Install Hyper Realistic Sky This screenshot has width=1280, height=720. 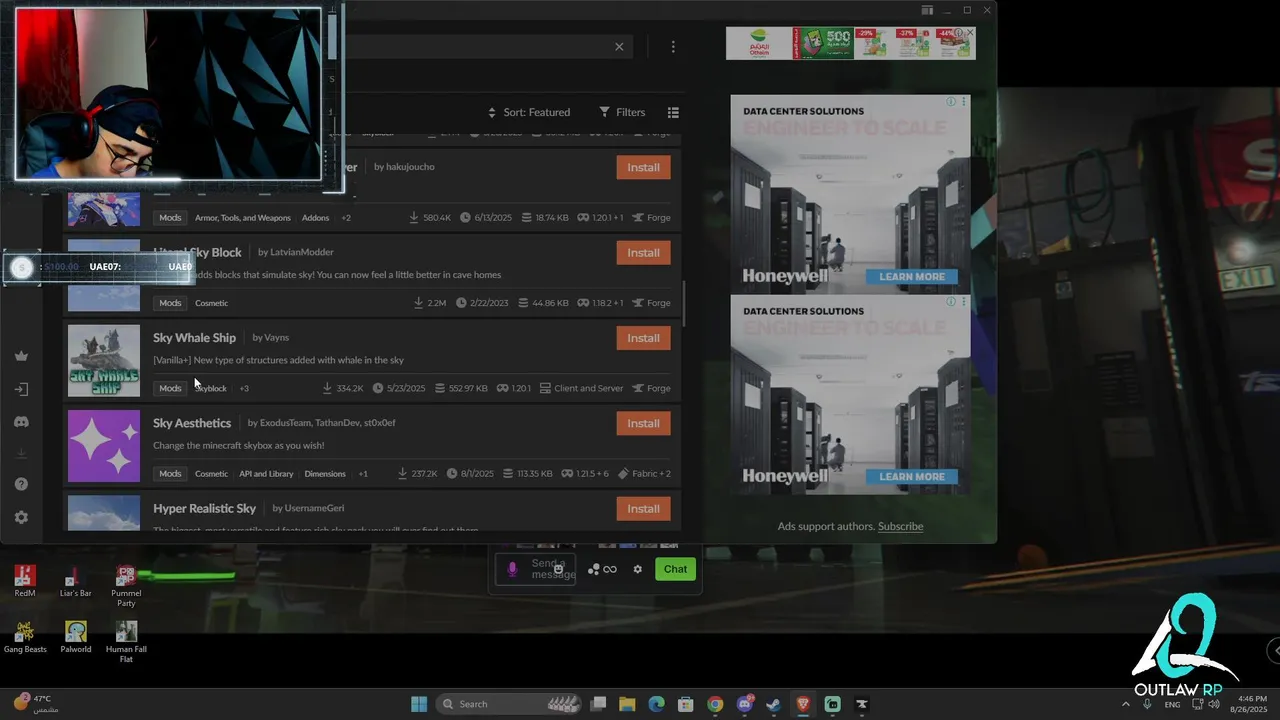(643, 509)
